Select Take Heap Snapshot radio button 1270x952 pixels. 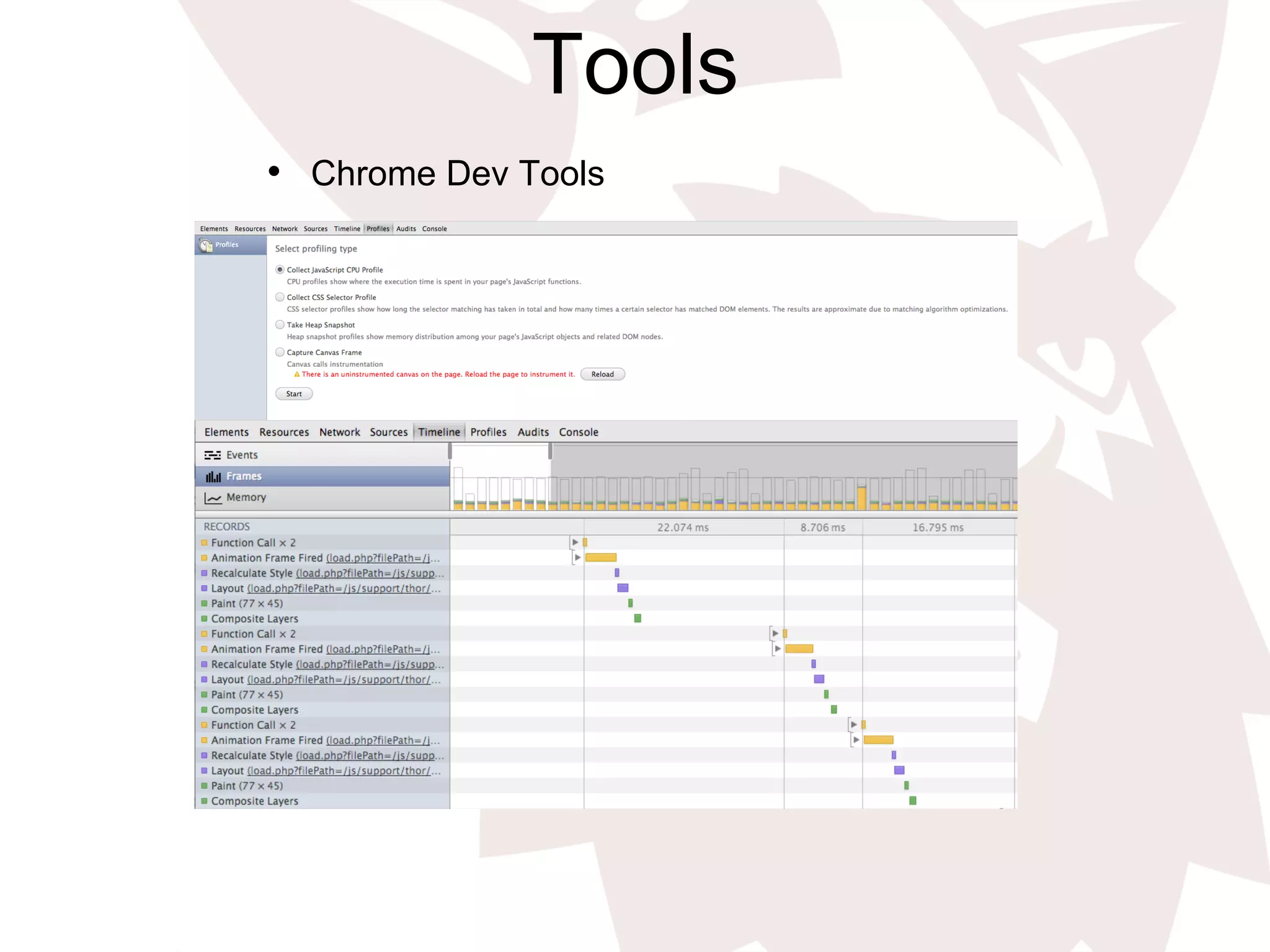click(280, 324)
